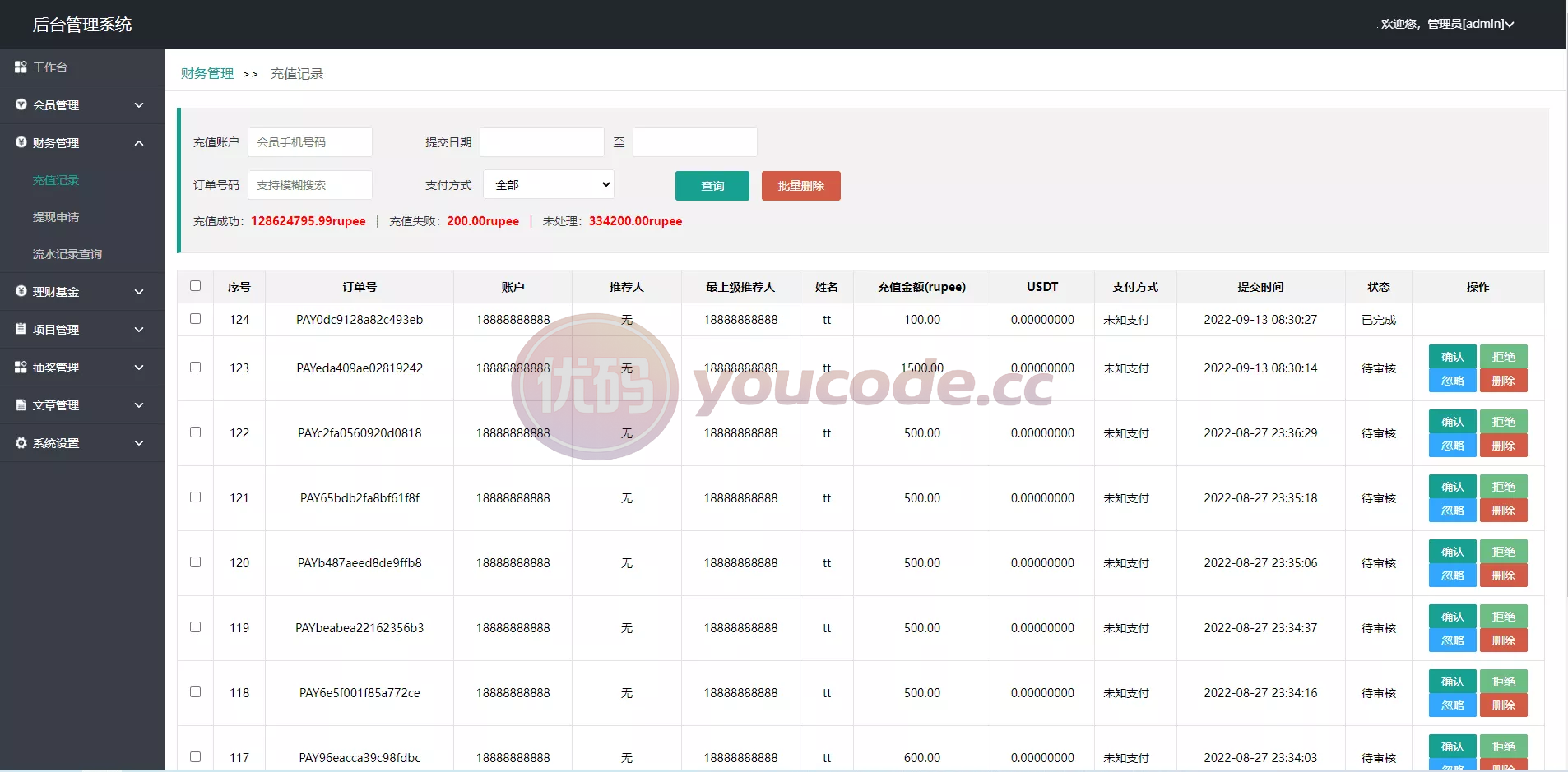The width and height of the screenshot is (1568, 772).
Task: Click the 批量删除 bulk delete button
Action: [x=801, y=186]
